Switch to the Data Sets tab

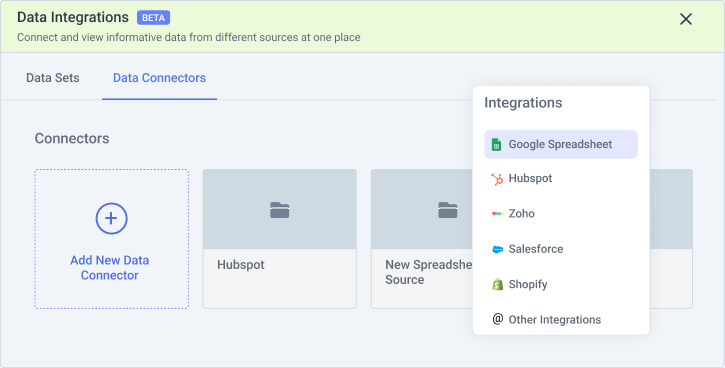[x=53, y=78]
